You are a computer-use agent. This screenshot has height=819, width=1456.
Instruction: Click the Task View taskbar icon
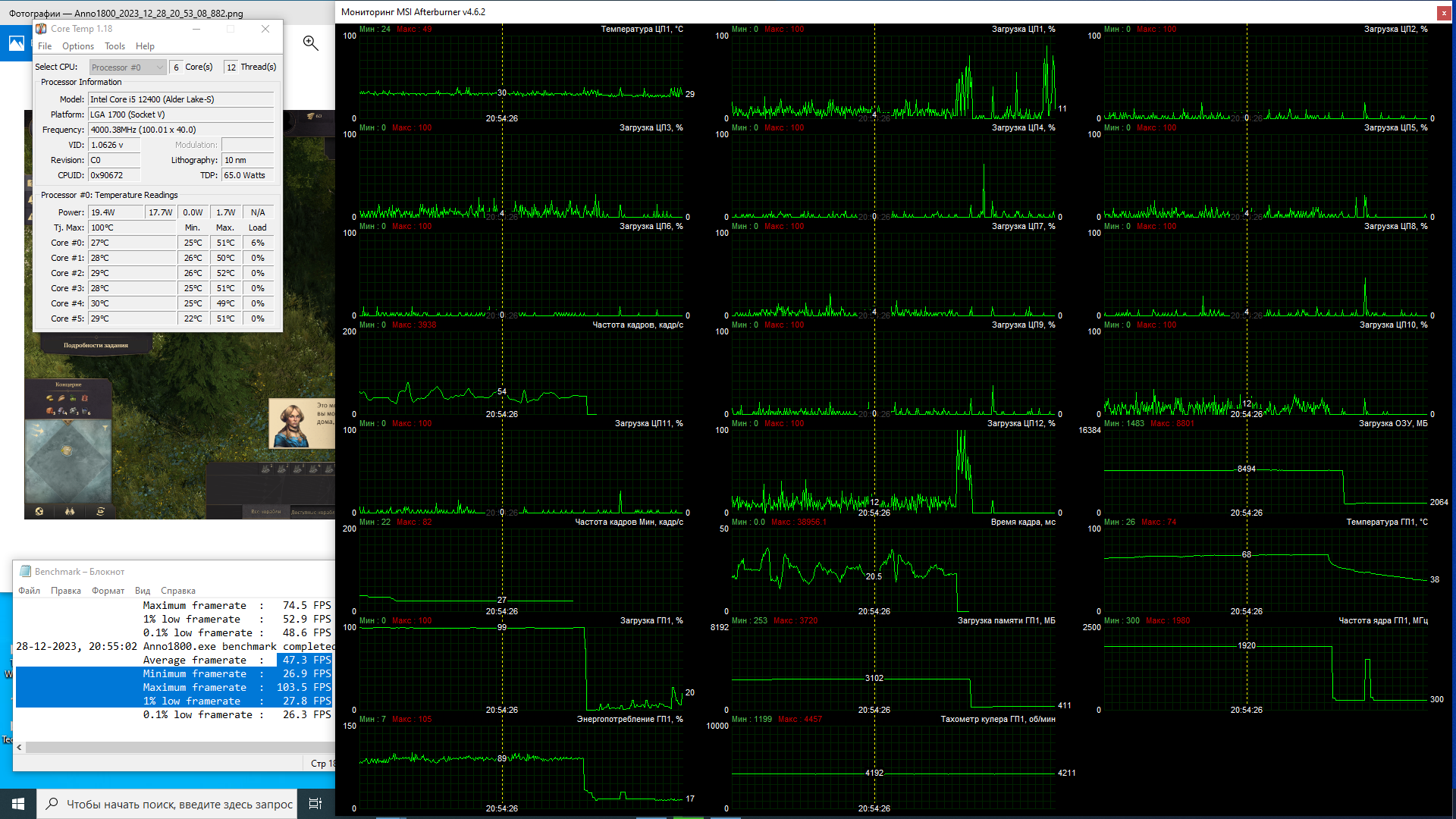315,804
